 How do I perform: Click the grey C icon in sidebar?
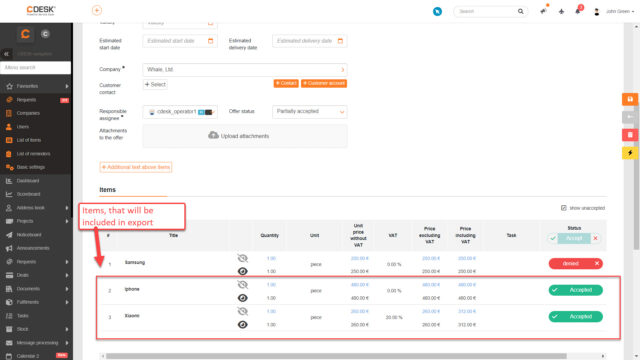[x=45, y=34]
